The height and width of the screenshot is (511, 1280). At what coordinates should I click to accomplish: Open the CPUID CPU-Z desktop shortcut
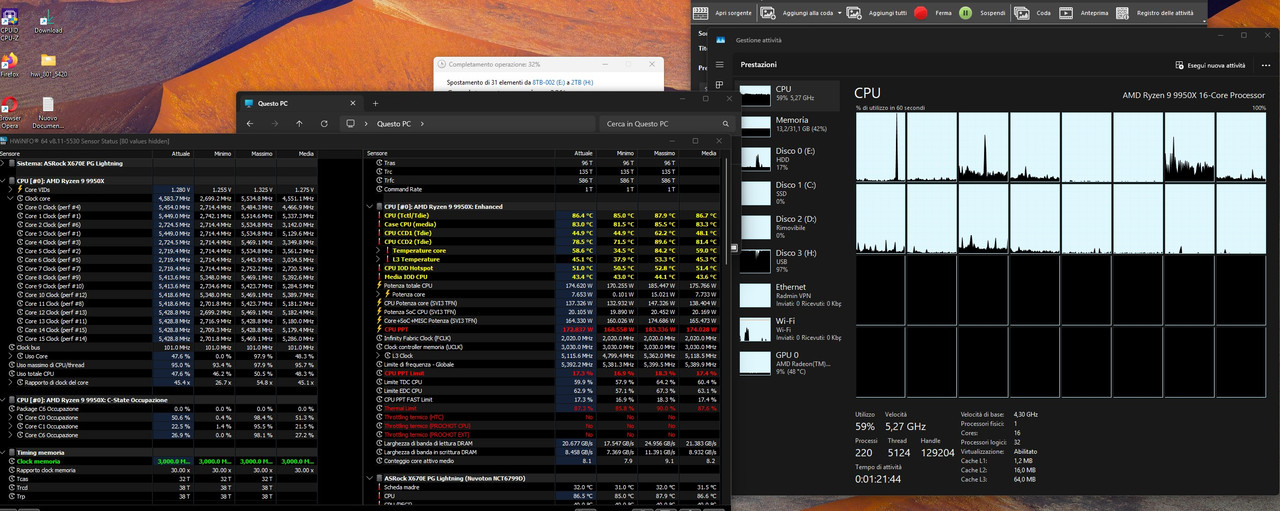point(9,22)
